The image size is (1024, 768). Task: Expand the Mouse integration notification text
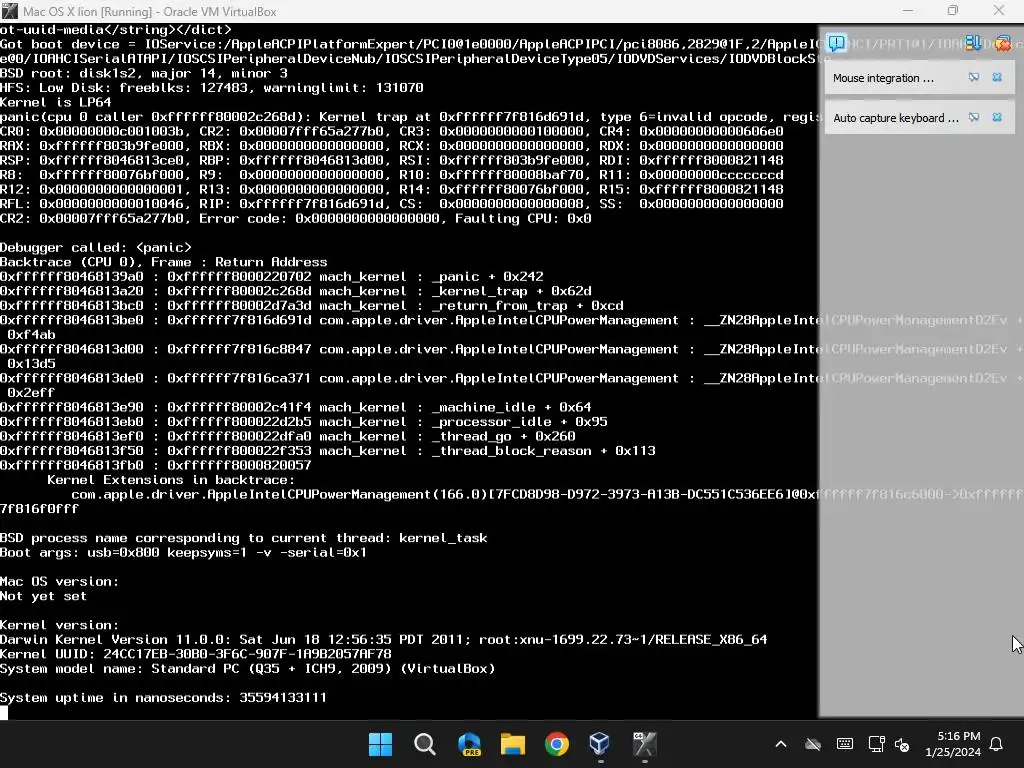pos(883,78)
